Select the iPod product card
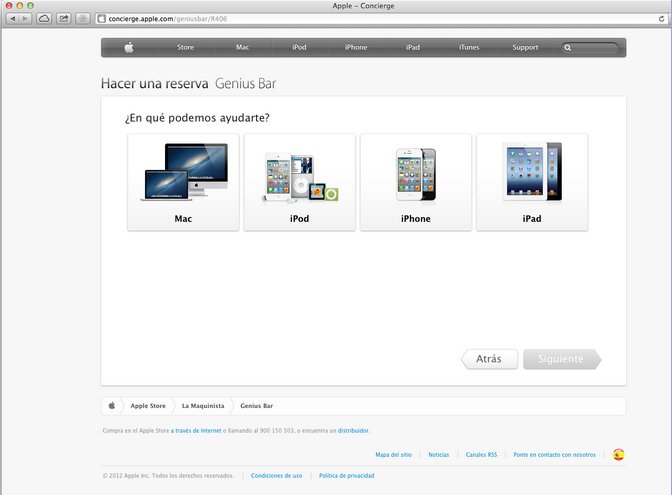This screenshot has height=495, width=672. (x=300, y=182)
